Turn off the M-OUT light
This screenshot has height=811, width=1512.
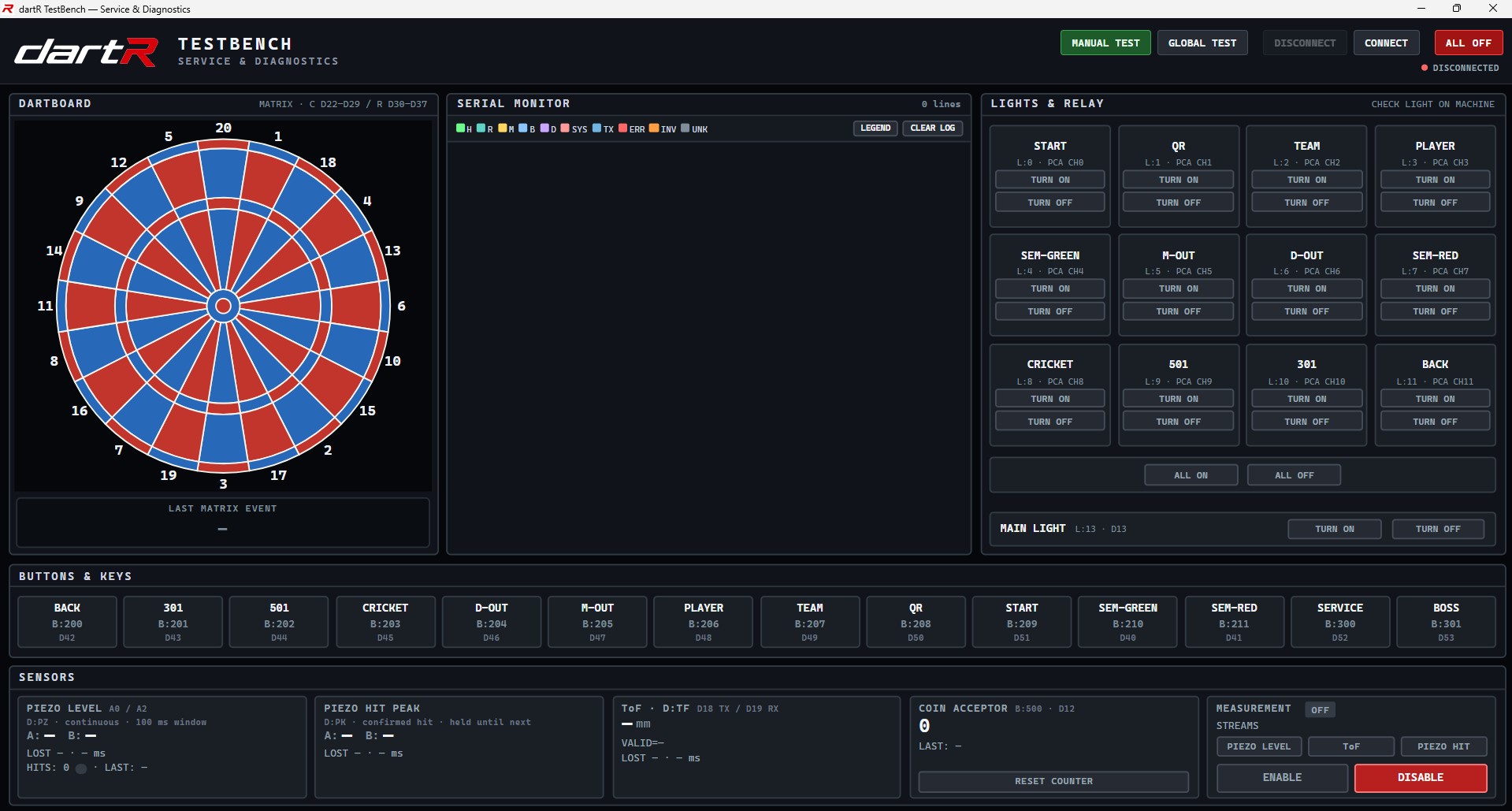point(1179,311)
